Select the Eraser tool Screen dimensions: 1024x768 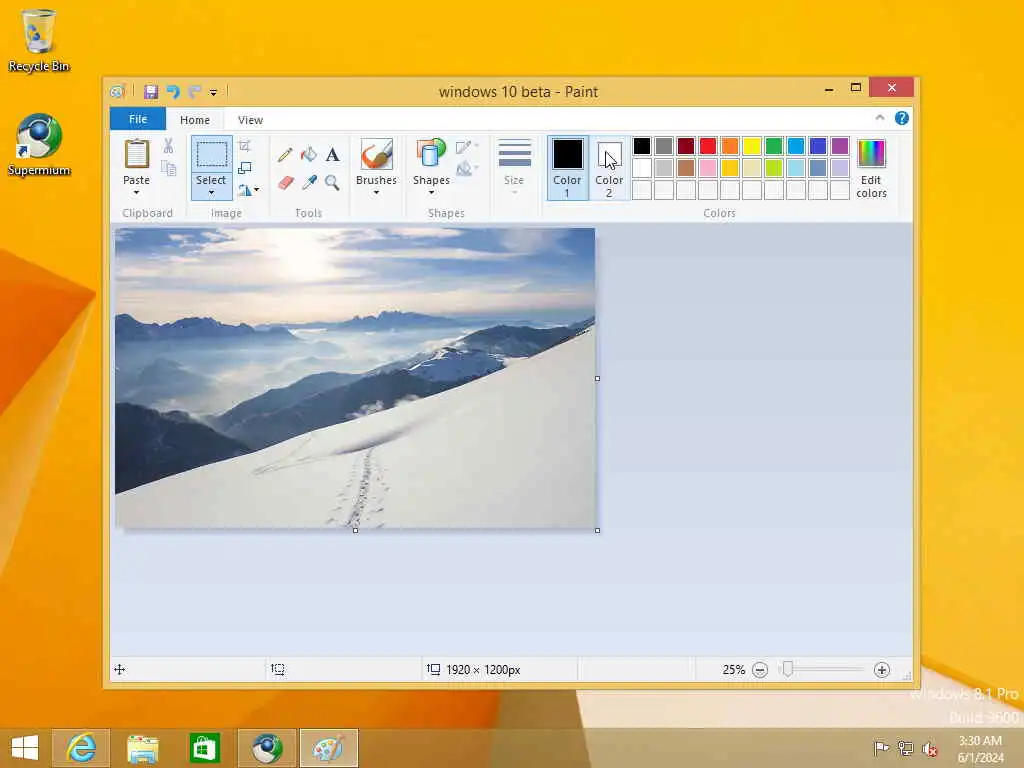[285, 182]
